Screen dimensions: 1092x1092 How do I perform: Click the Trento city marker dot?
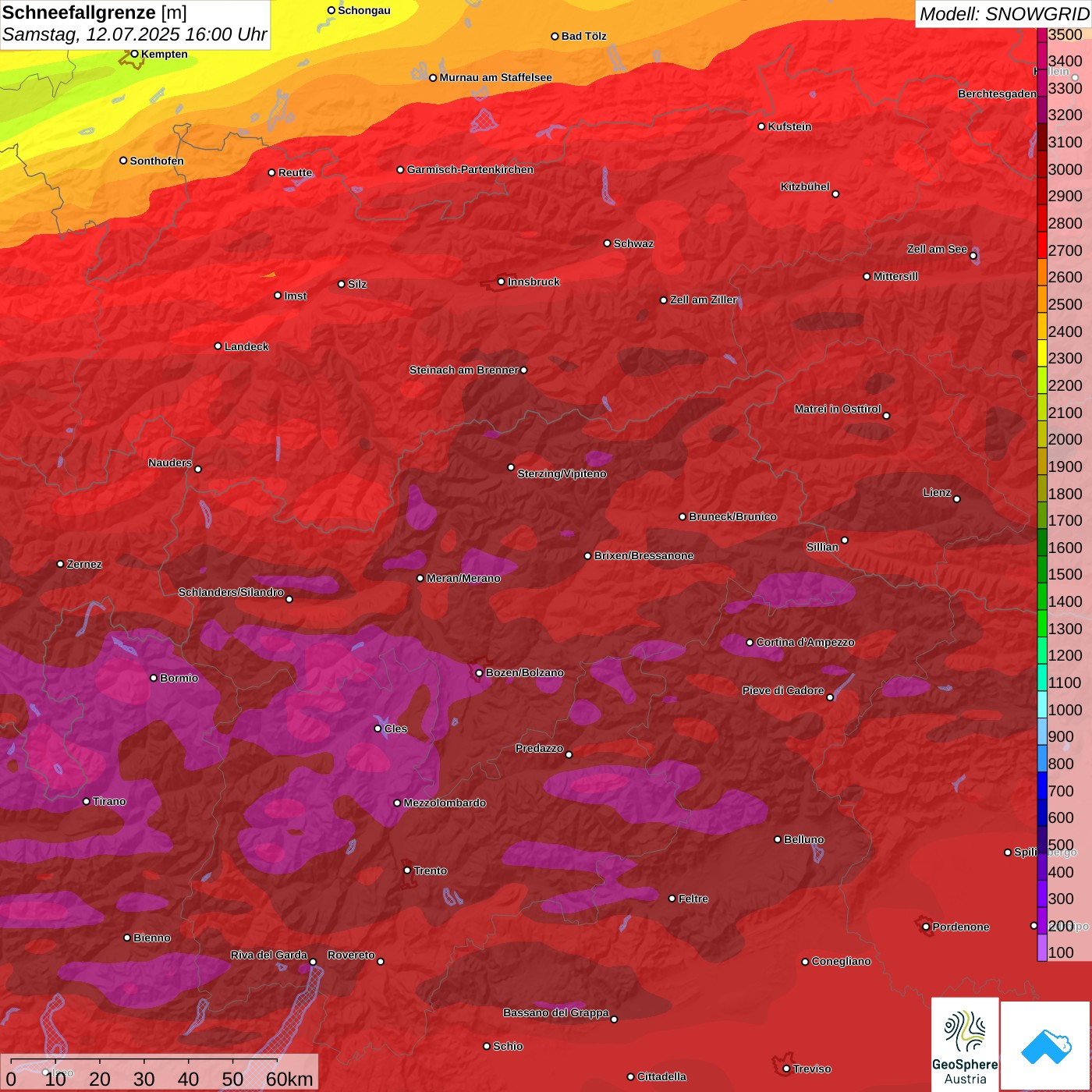click(x=407, y=870)
